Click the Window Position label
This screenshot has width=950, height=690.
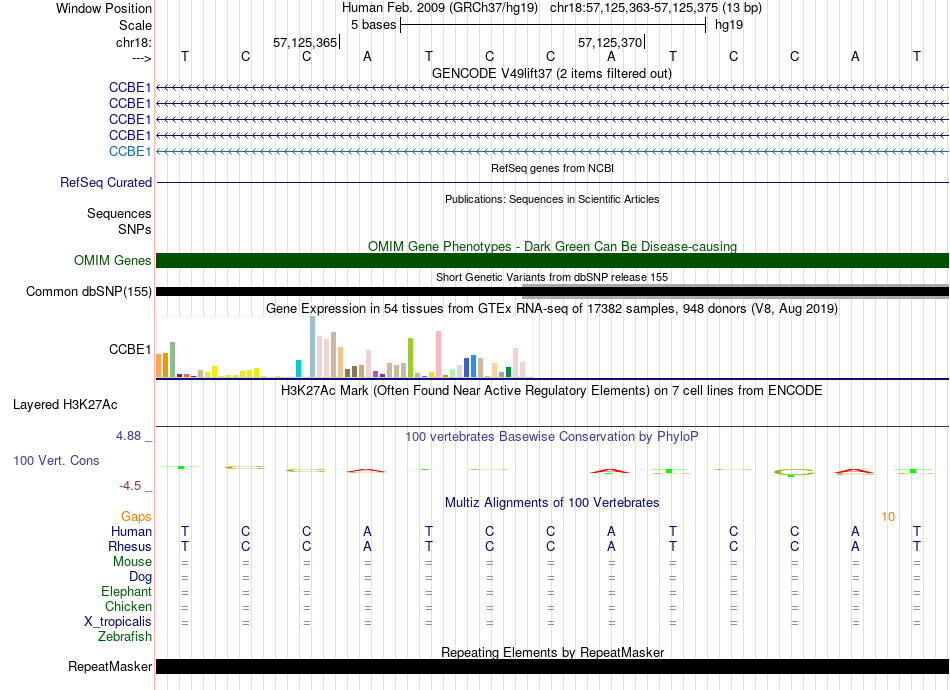pyautogui.click(x=104, y=8)
